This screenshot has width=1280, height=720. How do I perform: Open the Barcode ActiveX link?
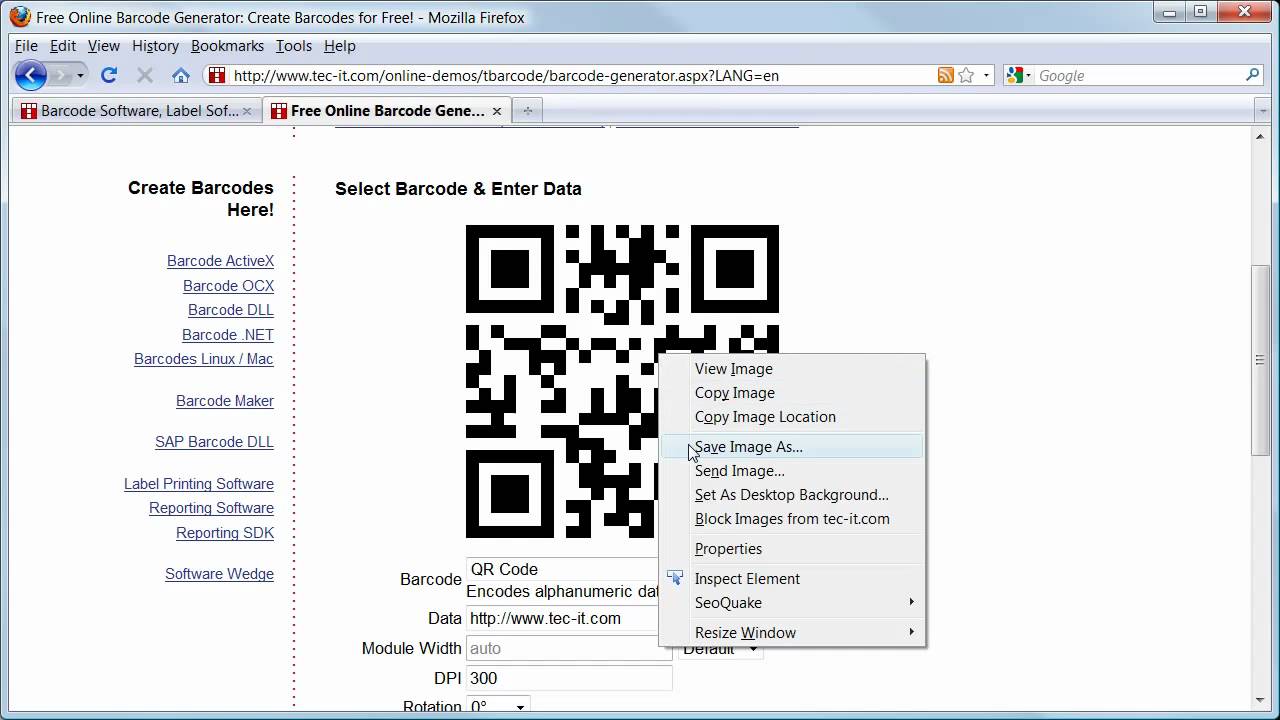[220, 261]
